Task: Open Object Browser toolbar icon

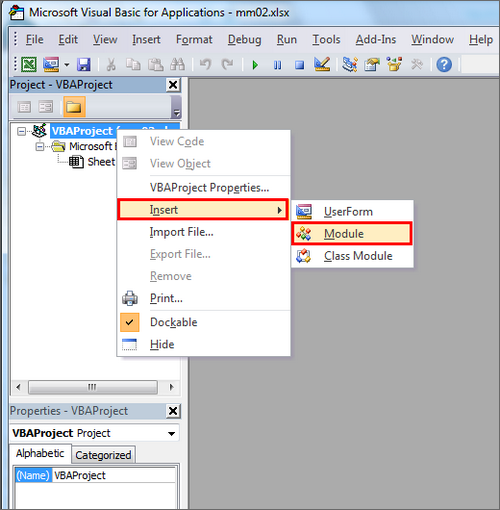Action: coord(394,64)
